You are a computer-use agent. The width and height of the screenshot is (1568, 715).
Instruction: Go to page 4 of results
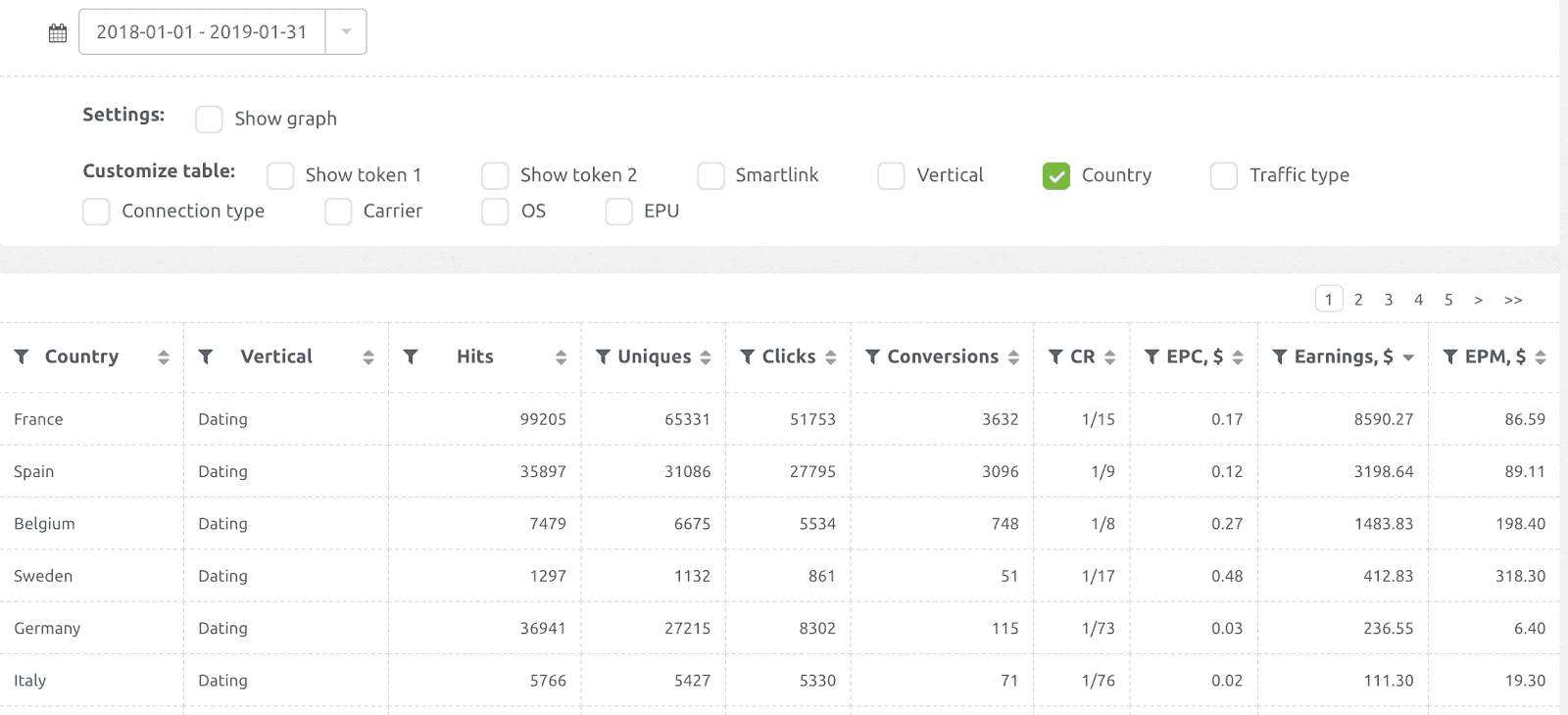coord(1418,300)
